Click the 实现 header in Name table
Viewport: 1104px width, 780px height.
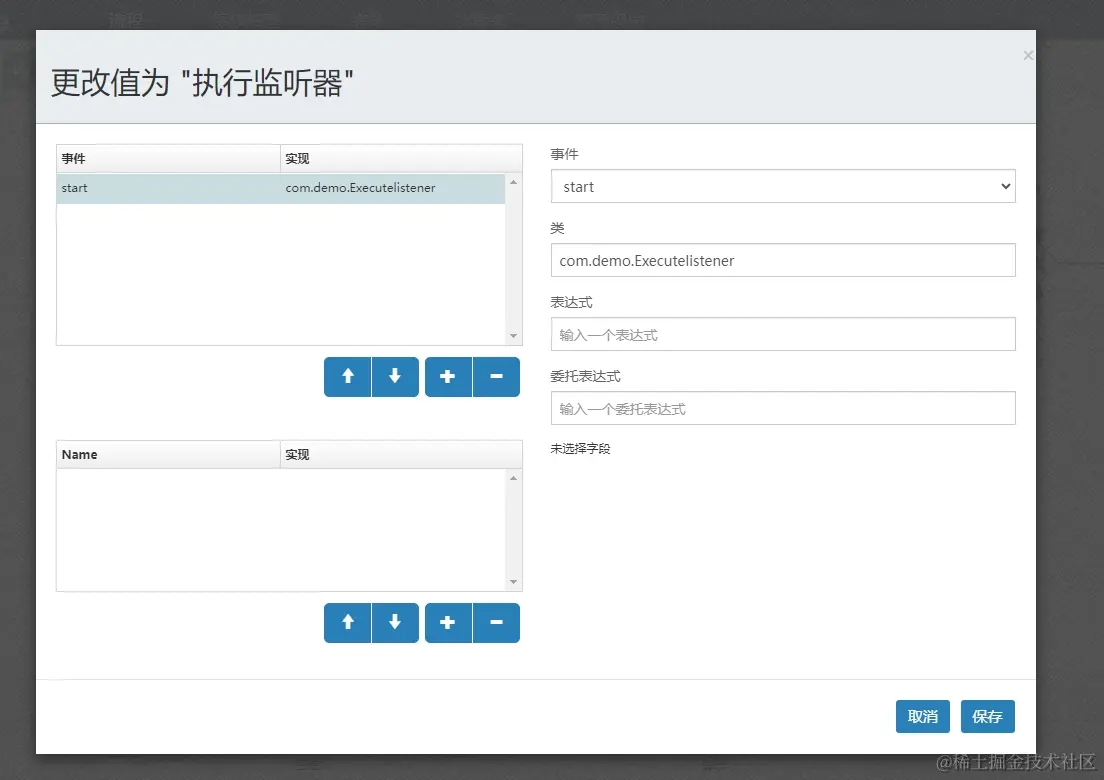click(x=401, y=455)
